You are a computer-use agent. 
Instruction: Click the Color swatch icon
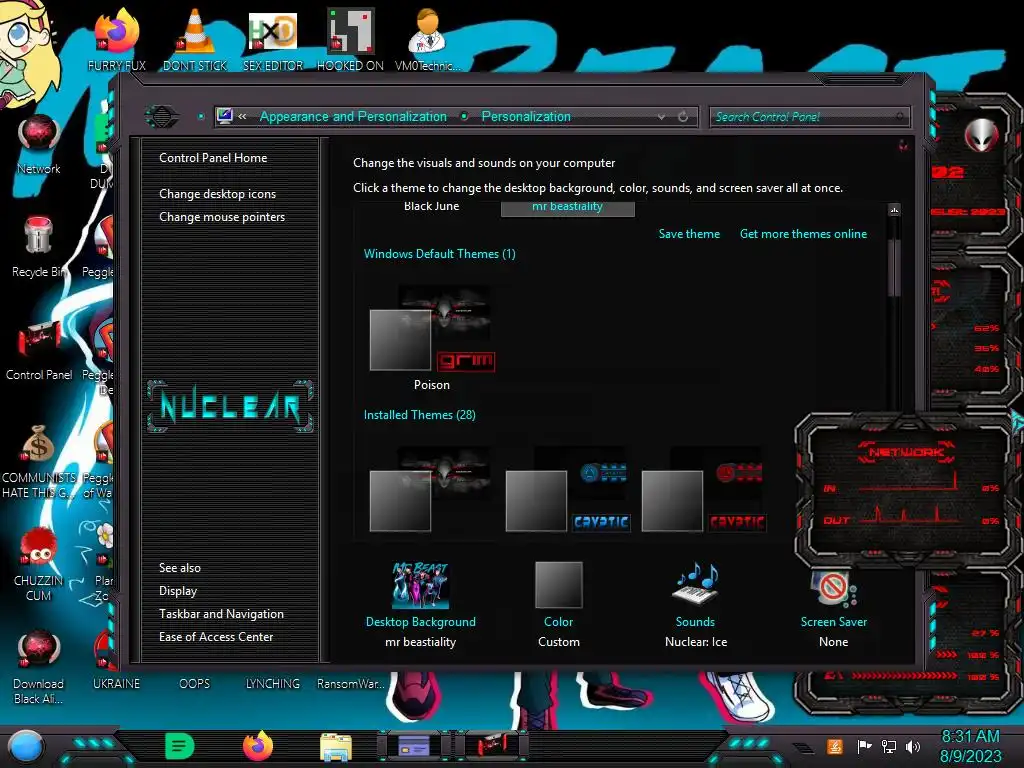[558, 585]
